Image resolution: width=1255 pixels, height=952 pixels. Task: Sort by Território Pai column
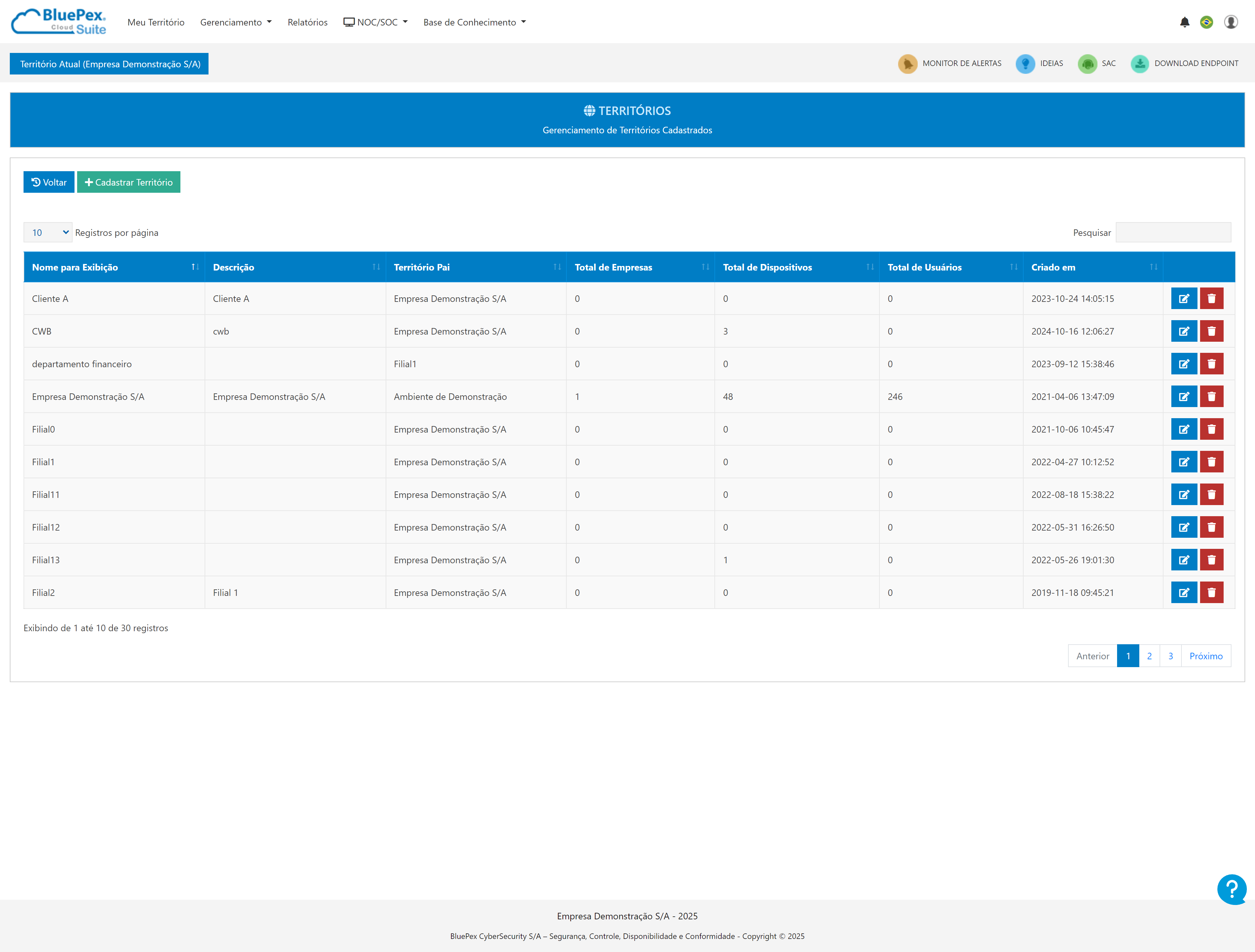tap(476, 267)
